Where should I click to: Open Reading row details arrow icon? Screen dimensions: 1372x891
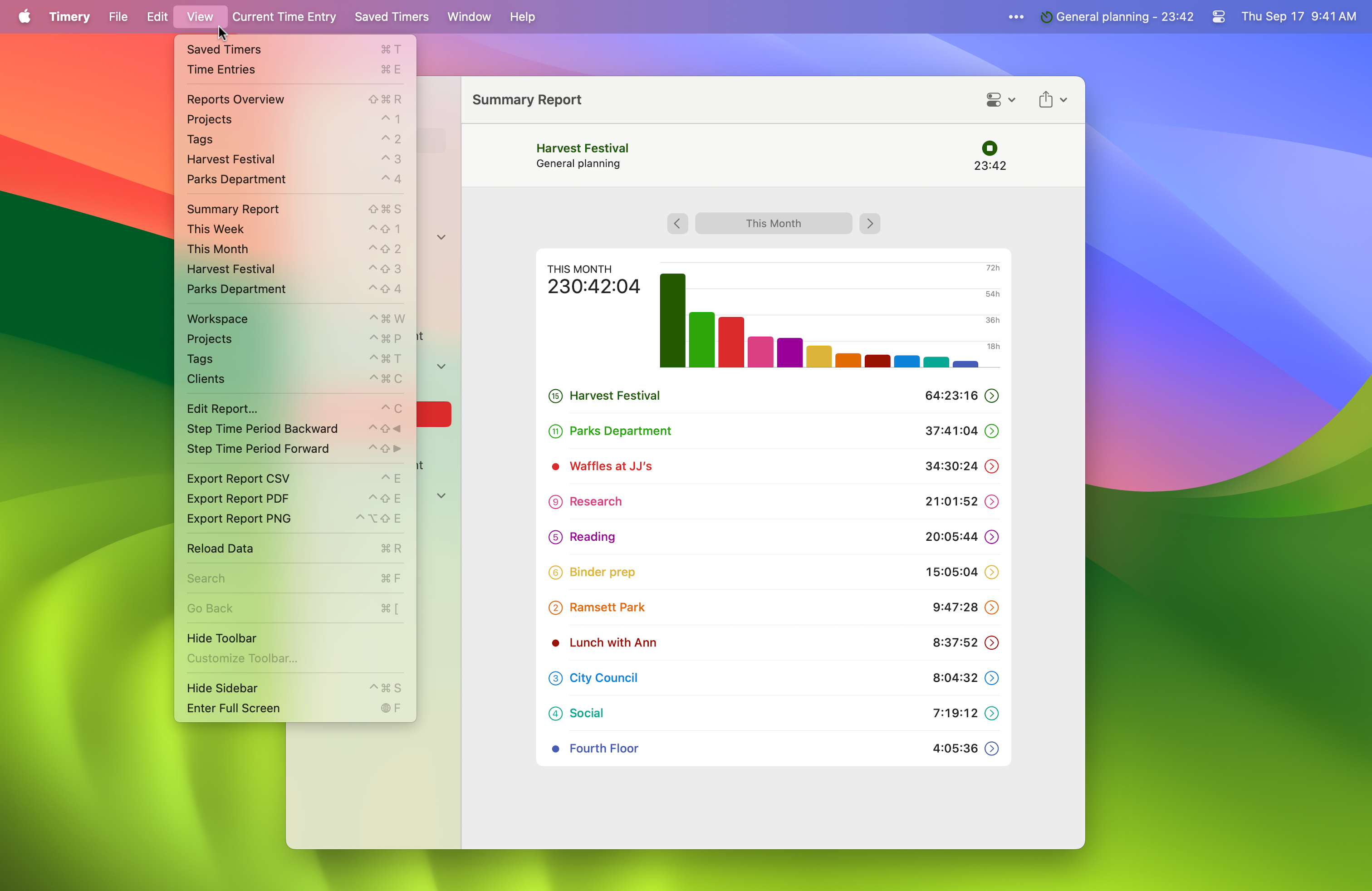(991, 537)
